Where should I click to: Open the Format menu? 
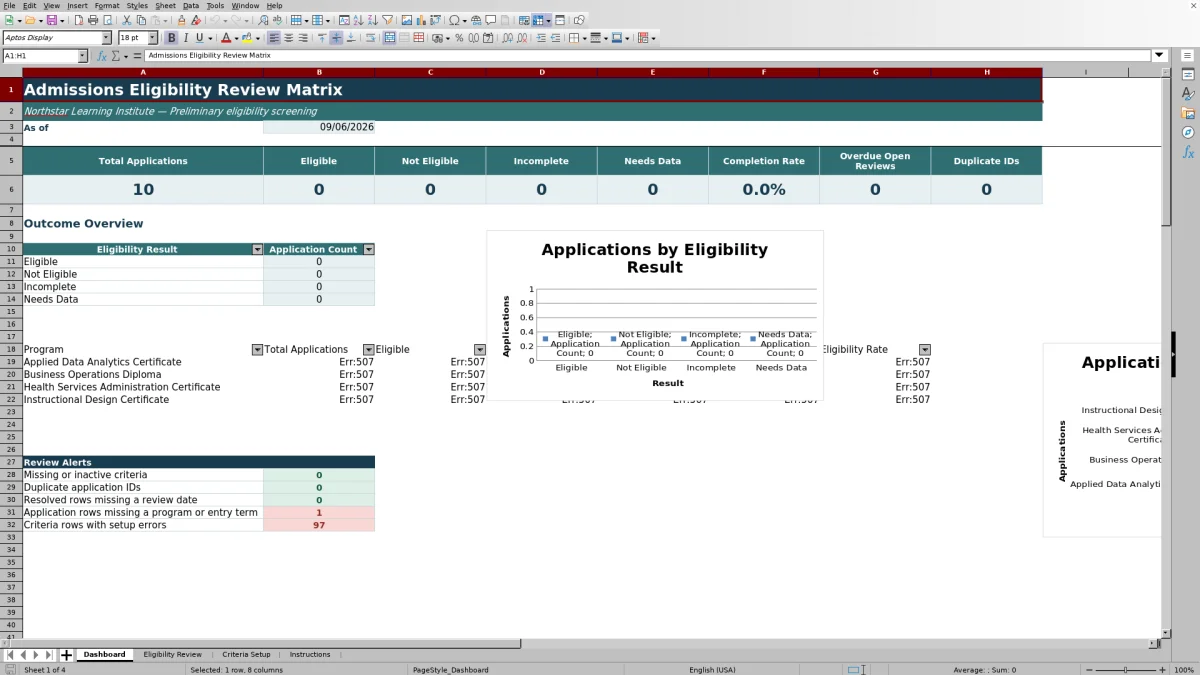(107, 5)
